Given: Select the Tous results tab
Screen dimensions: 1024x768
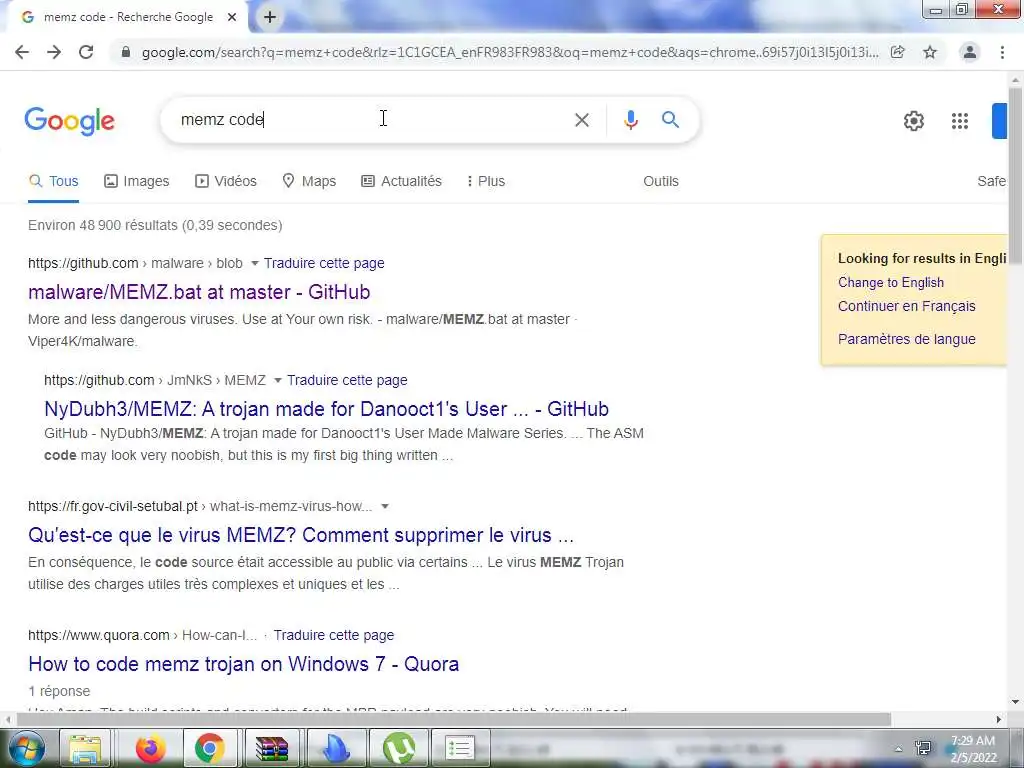Looking at the screenshot, I should point(54,182).
